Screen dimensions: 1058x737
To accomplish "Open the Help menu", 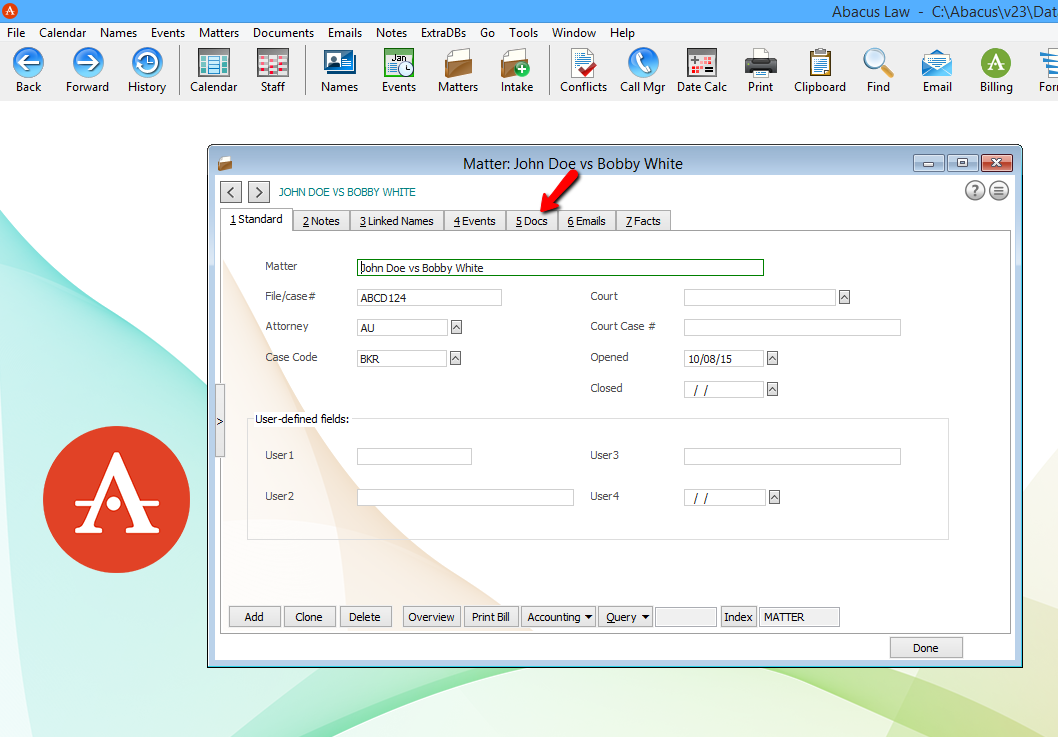I will tap(622, 32).
